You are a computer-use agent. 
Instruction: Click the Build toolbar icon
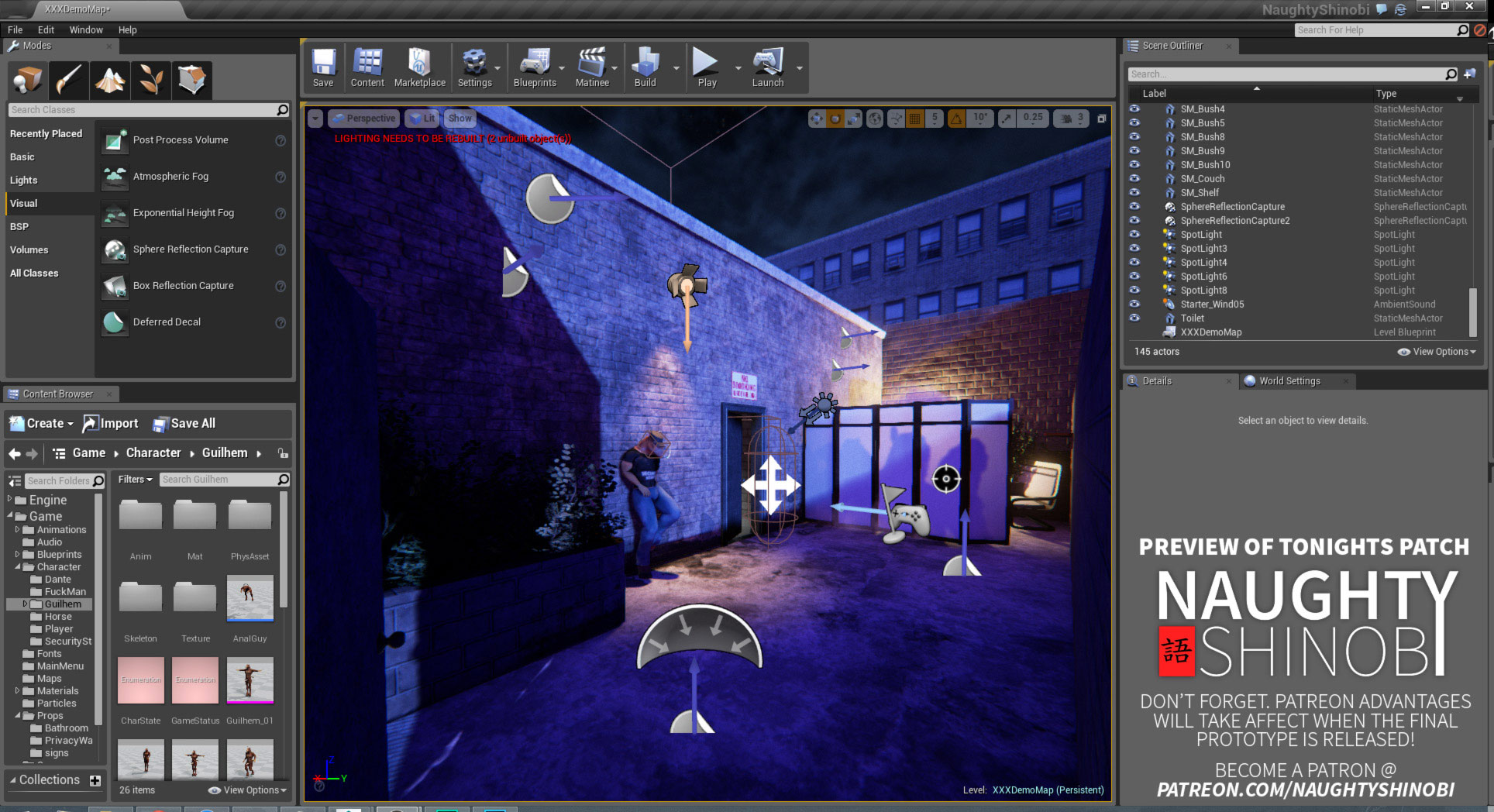[x=645, y=68]
